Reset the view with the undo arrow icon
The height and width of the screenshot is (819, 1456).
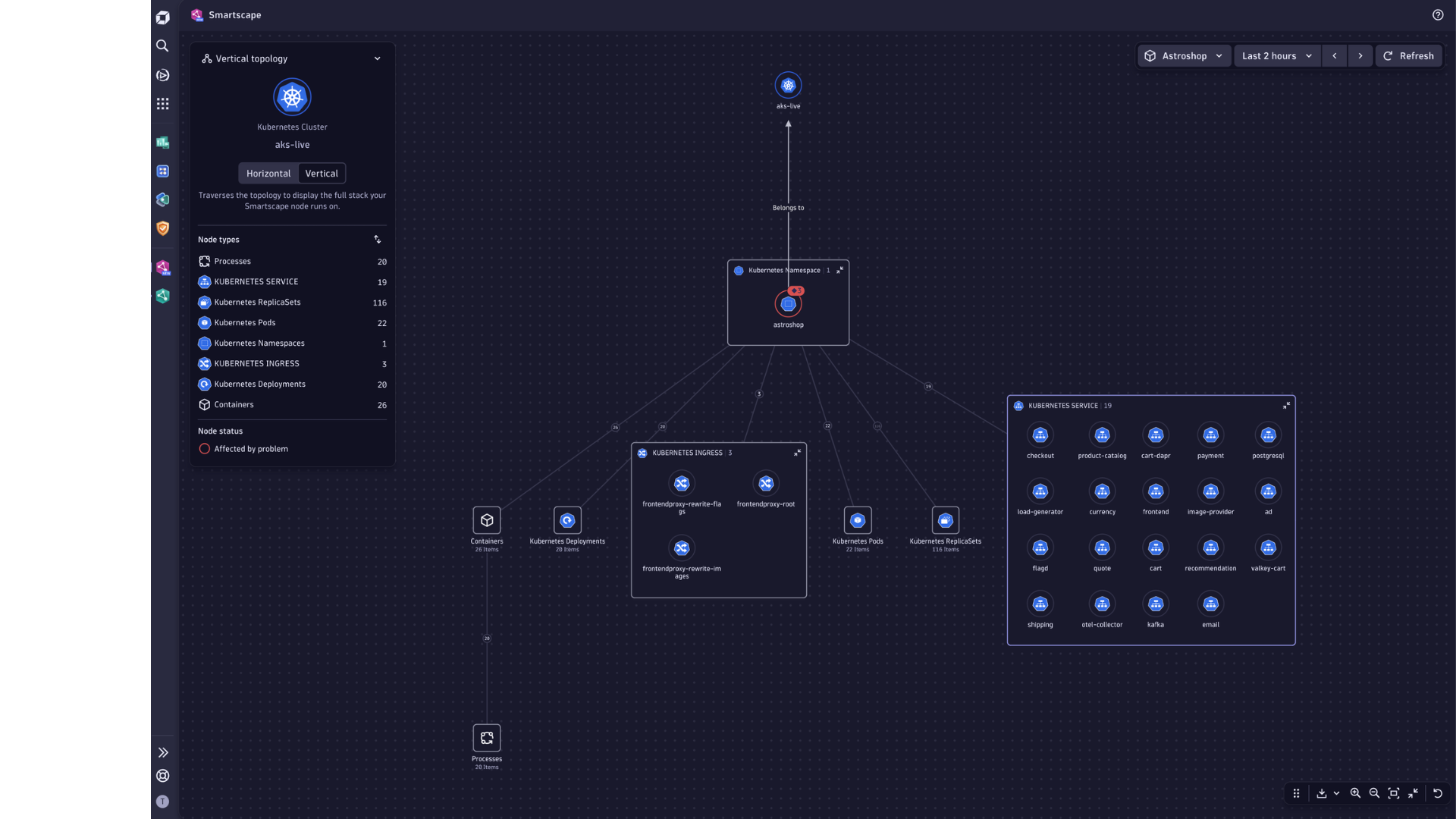1437,793
